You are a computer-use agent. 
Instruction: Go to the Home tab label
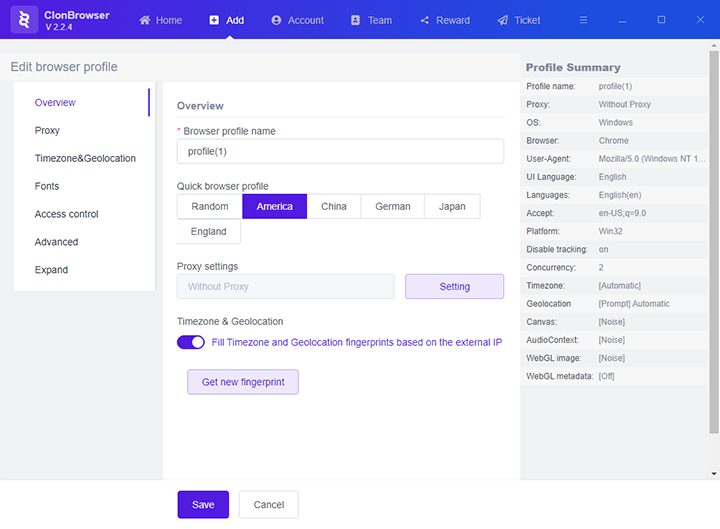click(169, 20)
